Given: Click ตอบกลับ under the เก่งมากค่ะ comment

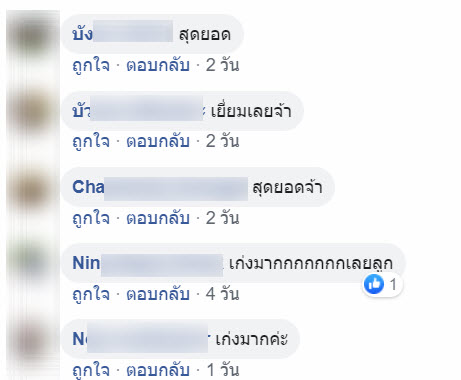Looking at the screenshot, I should click(158, 370).
